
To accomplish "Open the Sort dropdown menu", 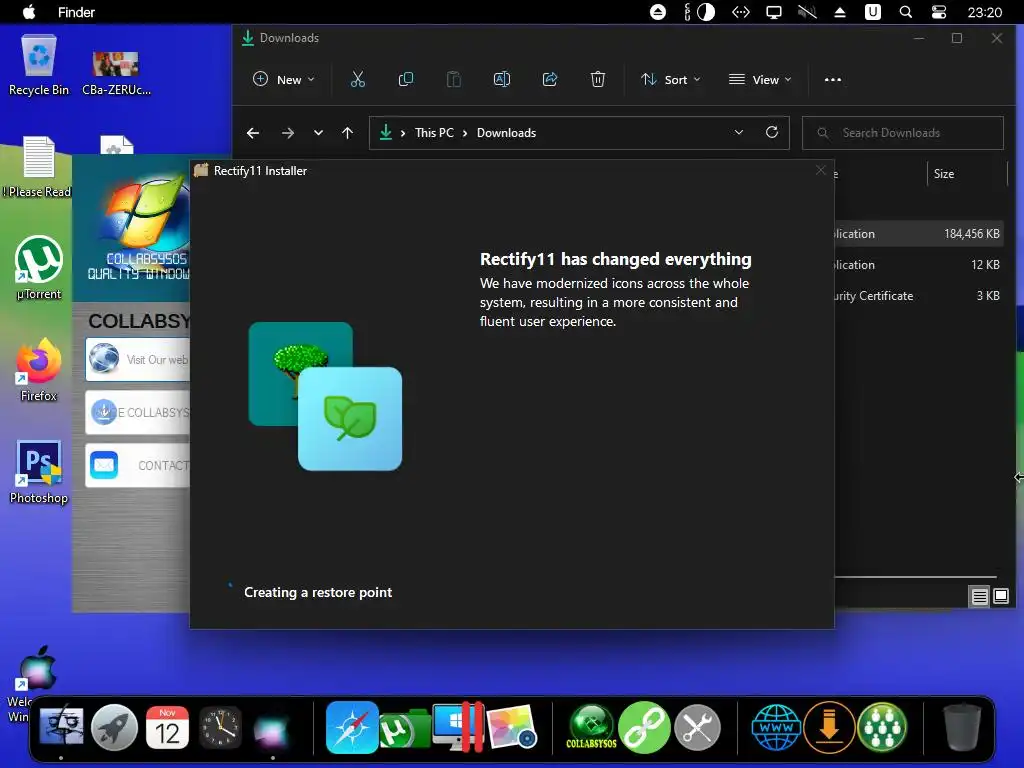I will coord(671,80).
